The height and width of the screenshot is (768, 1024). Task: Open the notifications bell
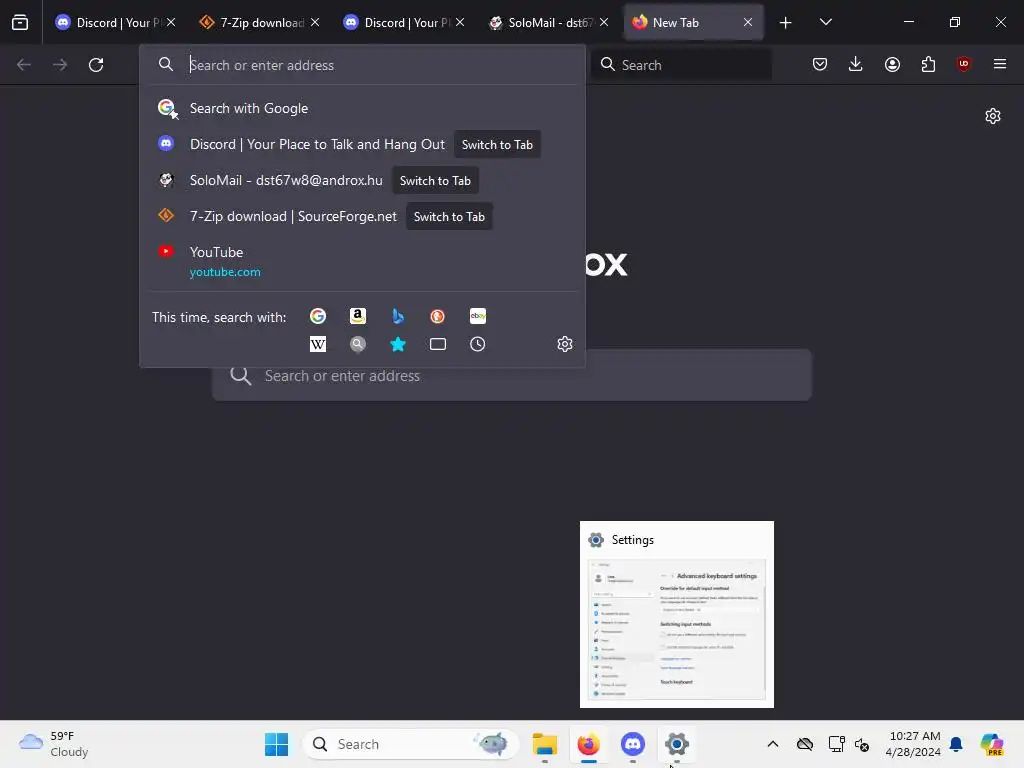956,744
